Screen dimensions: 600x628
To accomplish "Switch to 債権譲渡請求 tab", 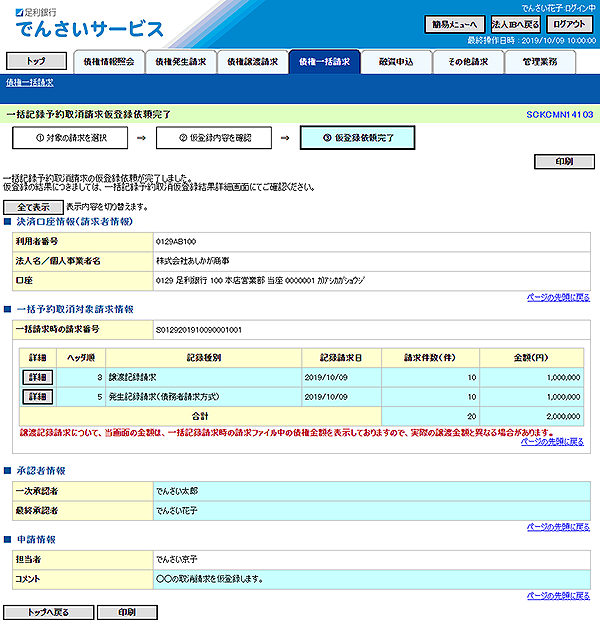I will [253, 62].
